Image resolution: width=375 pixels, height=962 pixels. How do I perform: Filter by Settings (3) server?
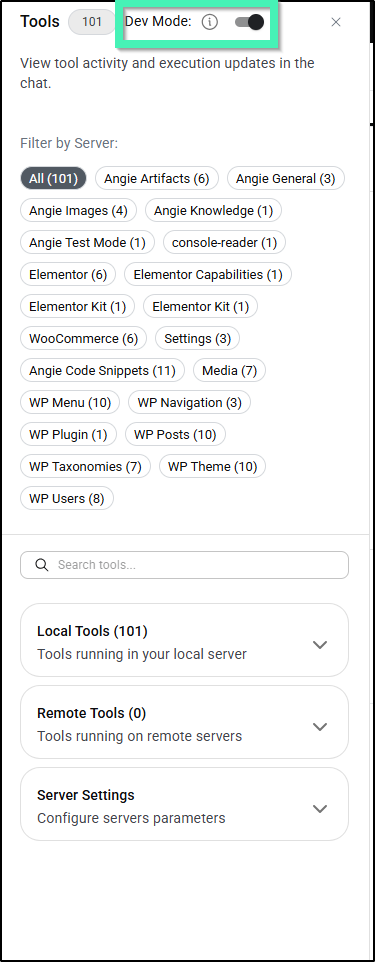click(x=197, y=338)
